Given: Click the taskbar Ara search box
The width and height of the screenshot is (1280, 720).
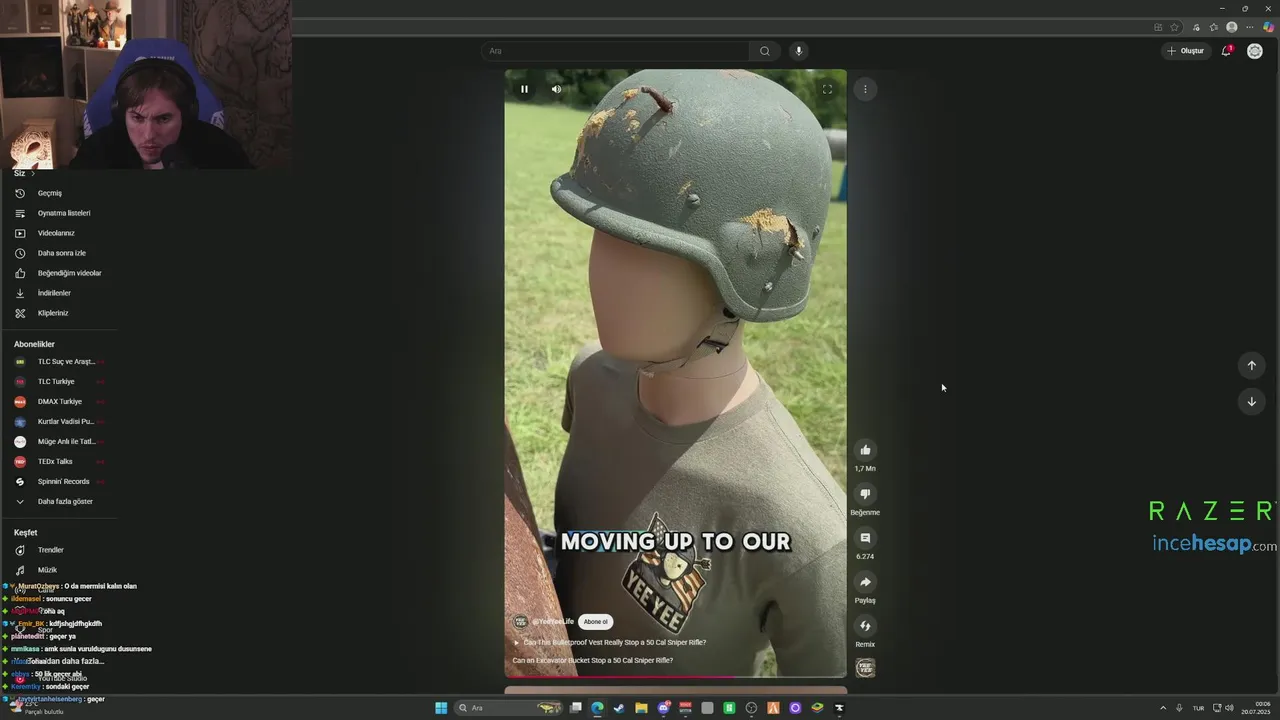Looking at the screenshot, I should click(x=509, y=708).
